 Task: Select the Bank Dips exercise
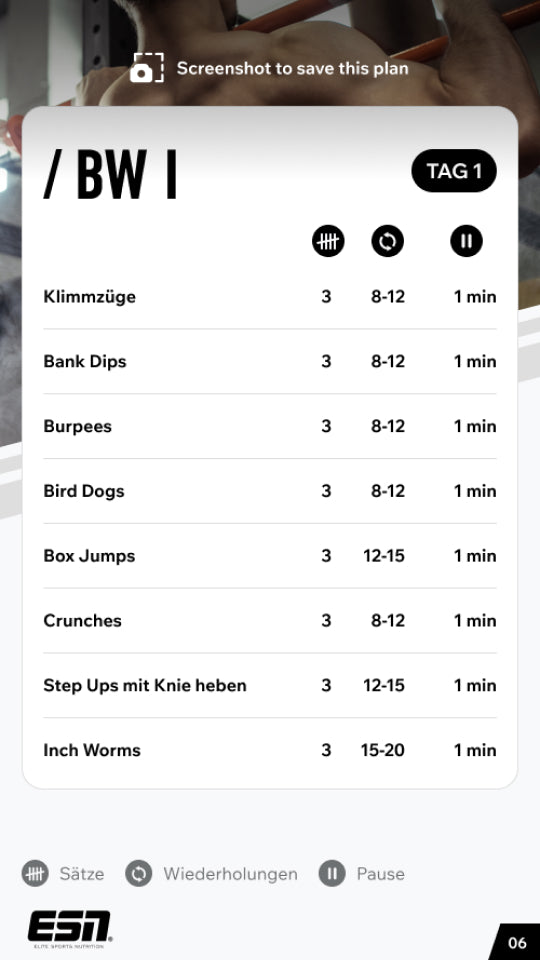[x=270, y=361]
